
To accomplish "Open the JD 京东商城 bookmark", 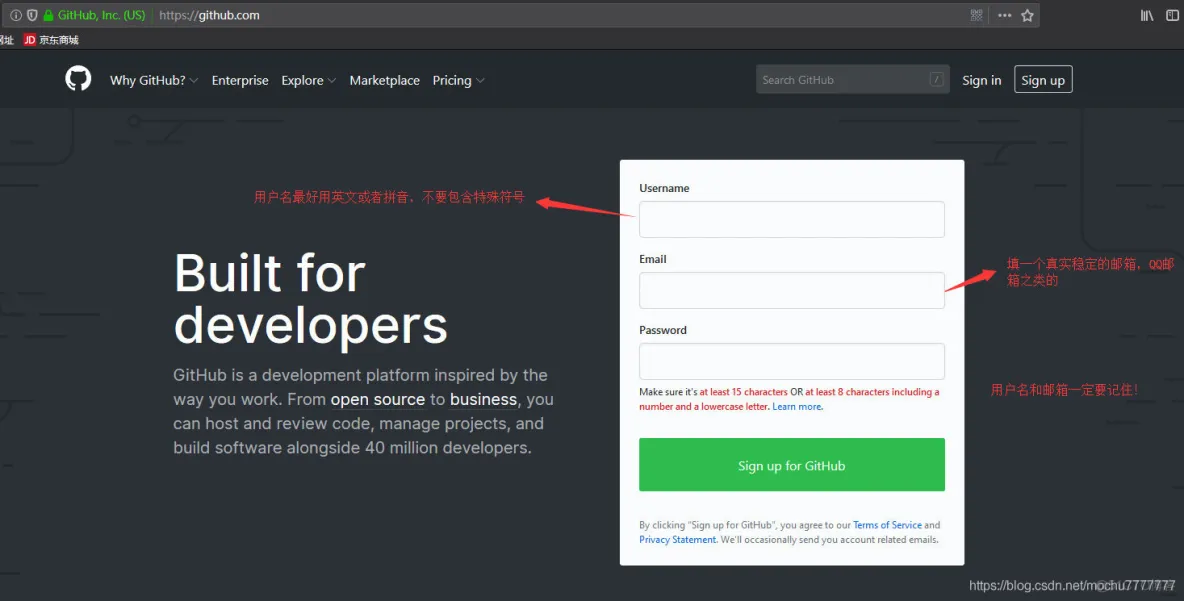I will pos(51,40).
